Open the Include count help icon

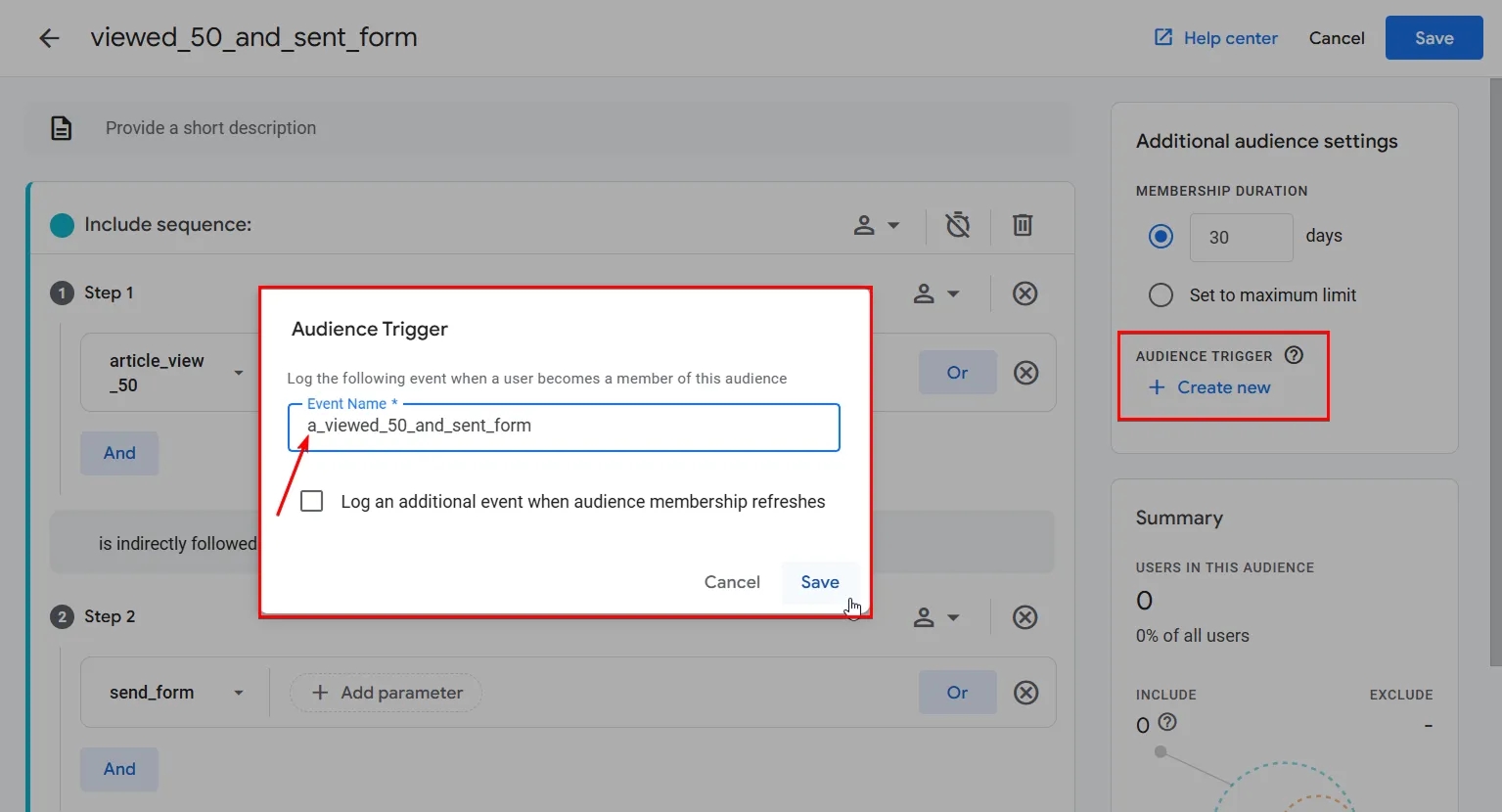pyautogui.click(x=1167, y=722)
